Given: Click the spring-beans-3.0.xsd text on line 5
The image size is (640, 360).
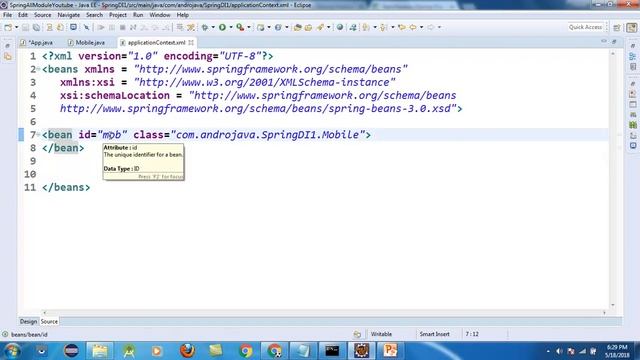Looking at the screenshot, I should click(x=389, y=109).
